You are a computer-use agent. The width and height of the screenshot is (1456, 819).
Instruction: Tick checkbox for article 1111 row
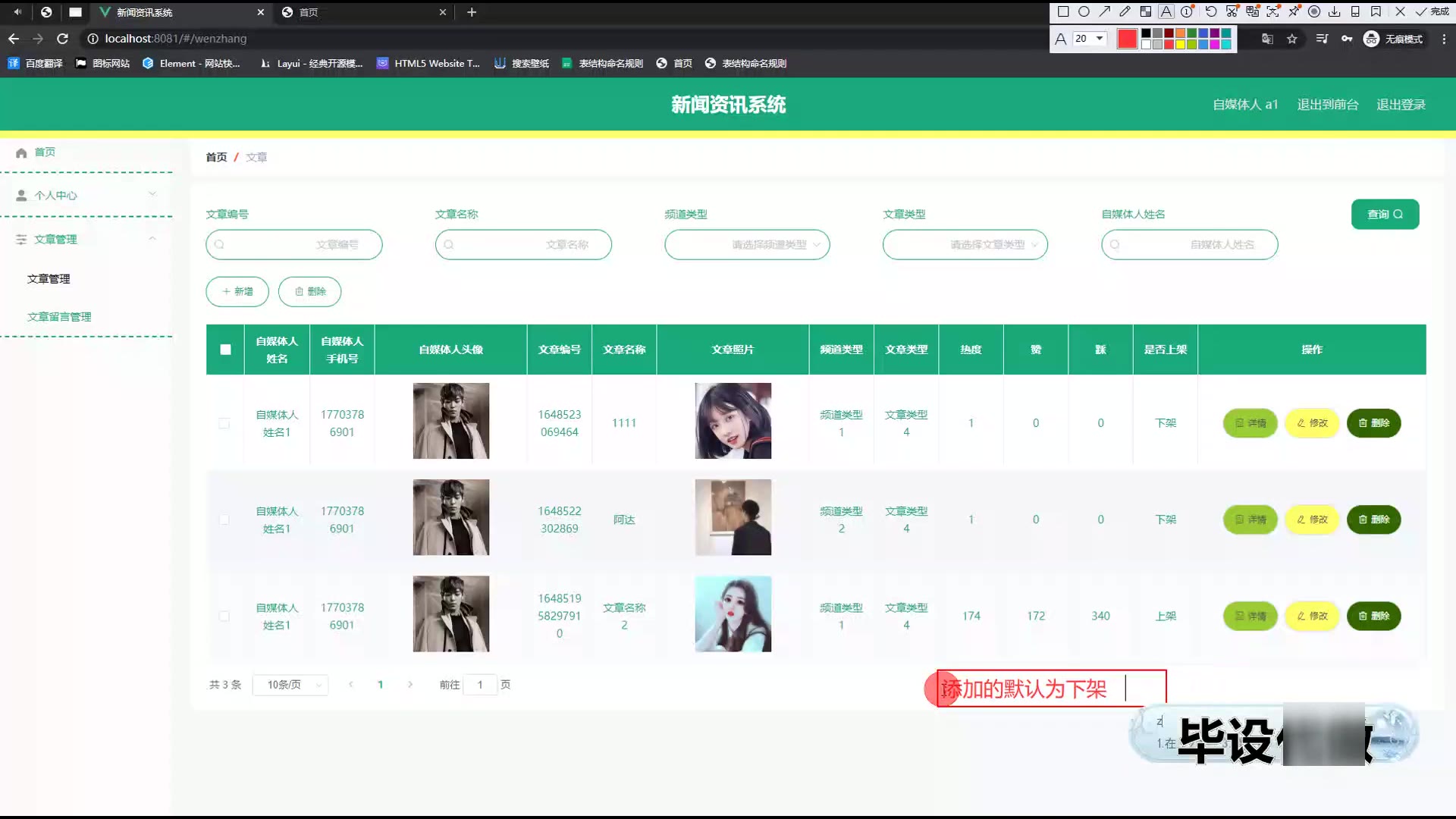pyautogui.click(x=224, y=423)
